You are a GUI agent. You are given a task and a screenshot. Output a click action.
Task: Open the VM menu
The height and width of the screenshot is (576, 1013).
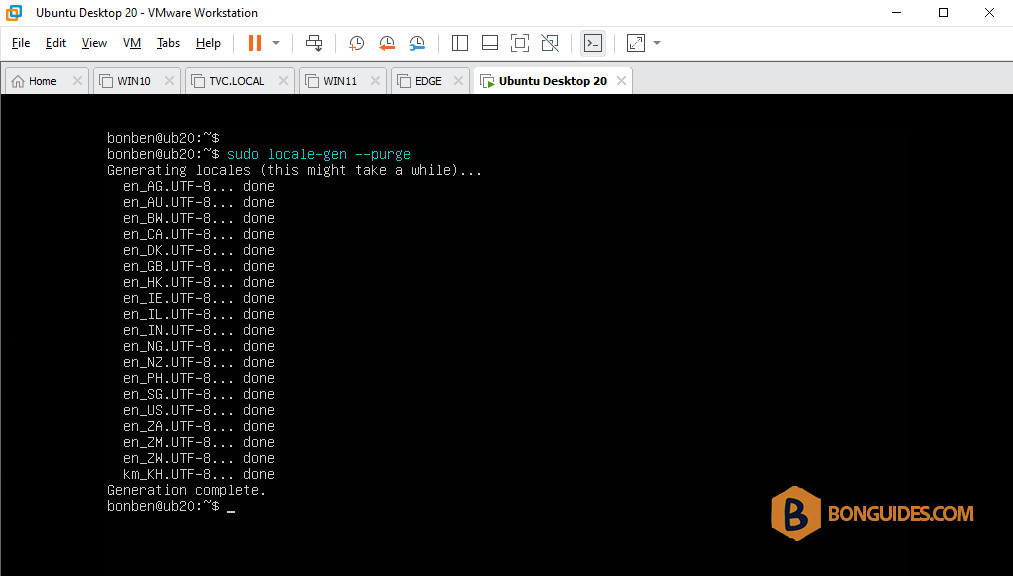(x=132, y=43)
